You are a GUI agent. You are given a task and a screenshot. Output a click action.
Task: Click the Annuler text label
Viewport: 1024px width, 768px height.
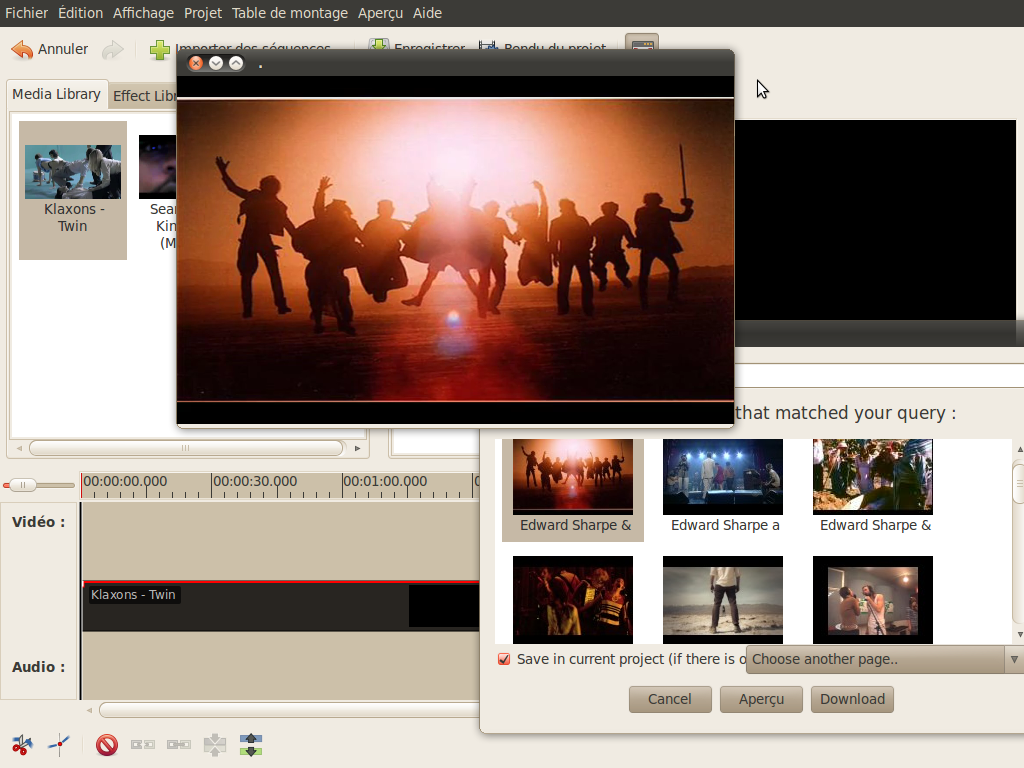click(x=63, y=50)
